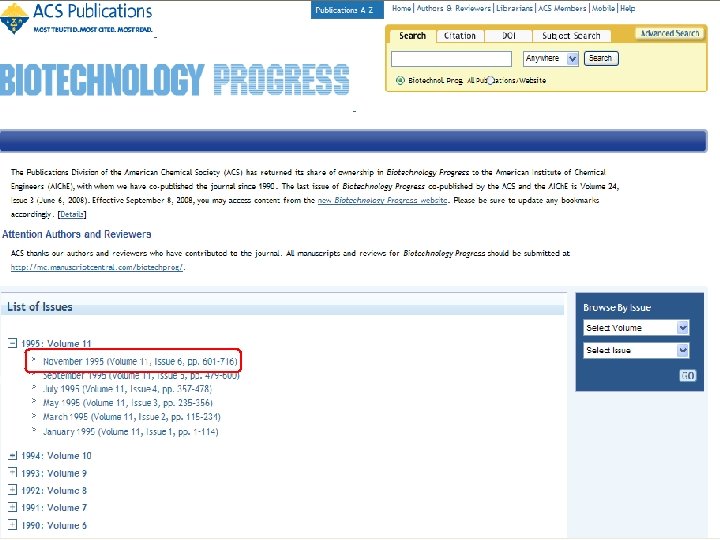
Task: Open the Biotechnology Progress journal banner
Action: pyautogui.click(x=174, y=80)
